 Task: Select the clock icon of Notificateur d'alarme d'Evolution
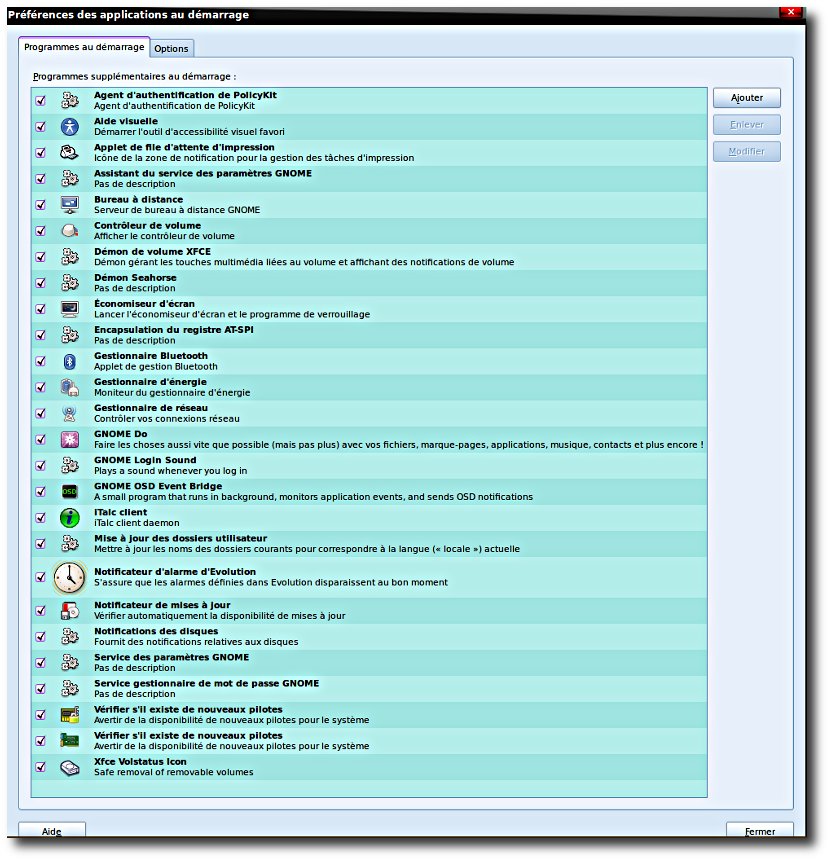70,577
